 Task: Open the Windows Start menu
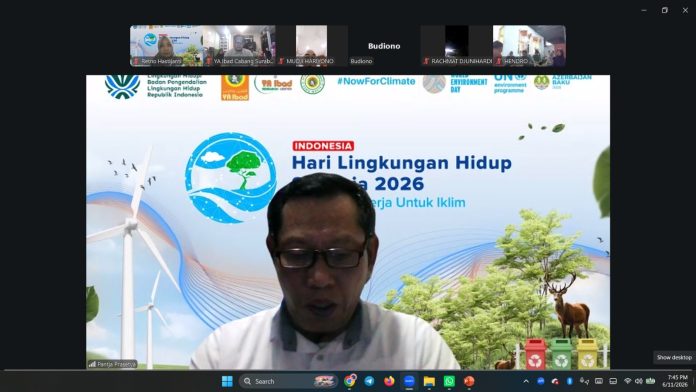point(227,381)
